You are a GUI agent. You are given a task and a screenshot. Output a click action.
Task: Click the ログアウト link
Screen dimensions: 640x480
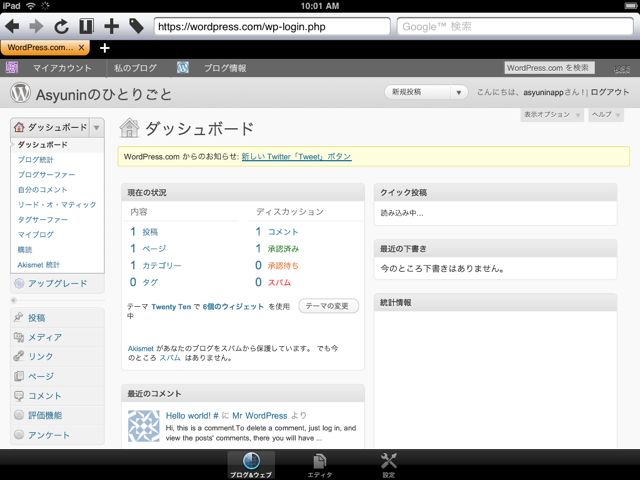pyautogui.click(x=610, y=92)
